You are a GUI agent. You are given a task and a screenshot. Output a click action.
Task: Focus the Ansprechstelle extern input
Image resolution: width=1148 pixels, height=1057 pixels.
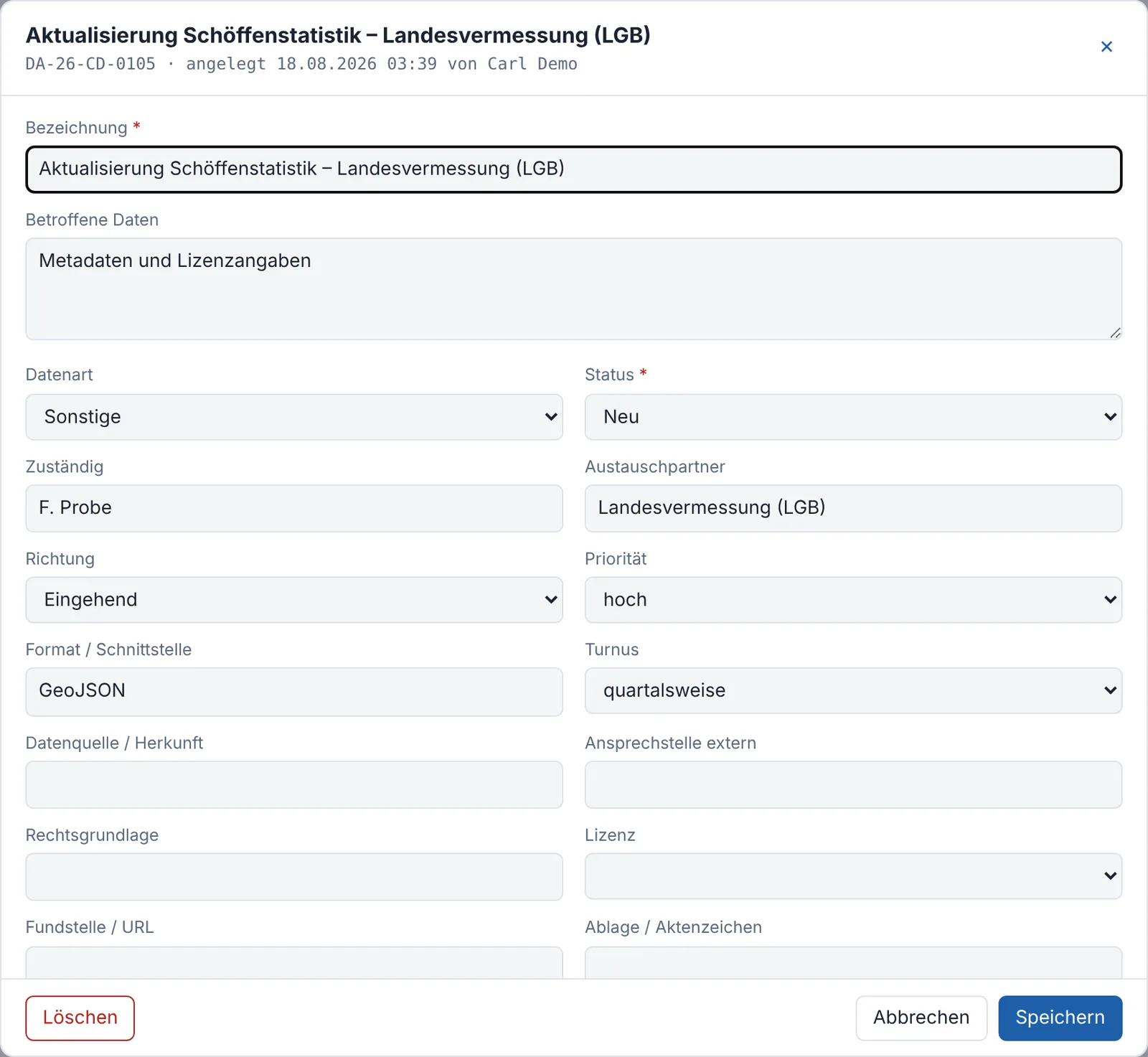(853, 784)
